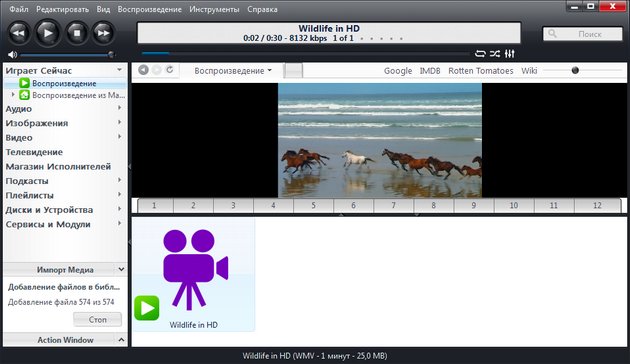Click the Стоп import button

click(x=97, y=319)
